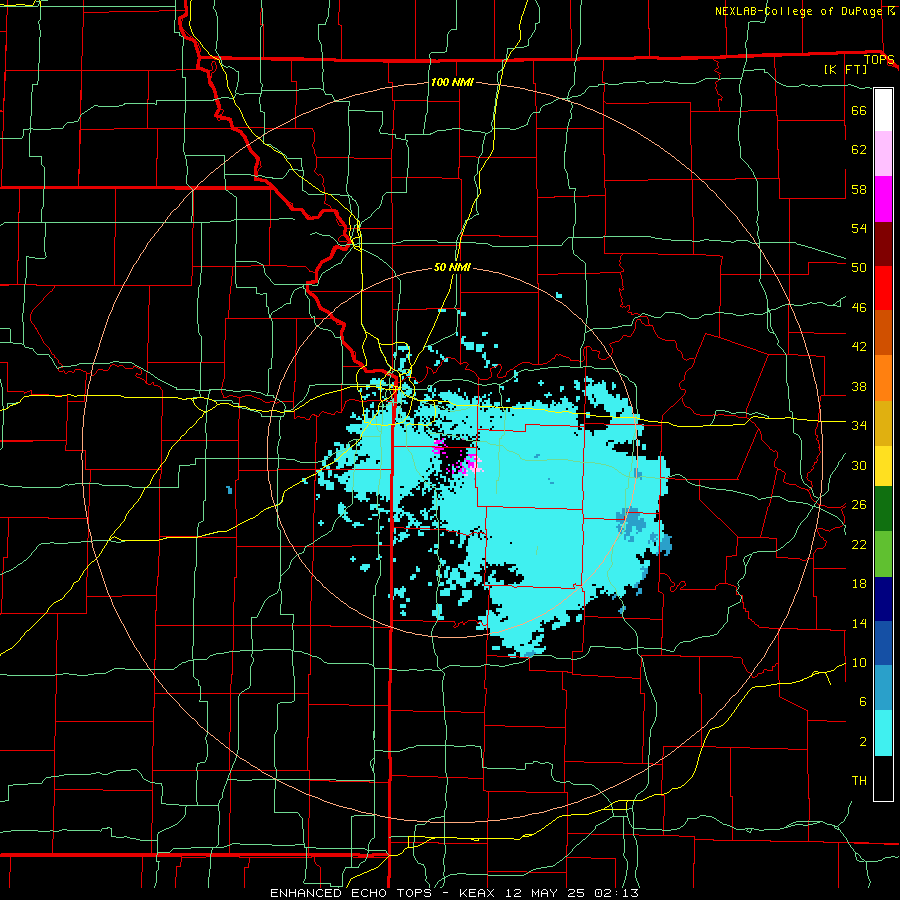This screenshot has width=900, height=900.
Task: Click the white top swatch in the legend
Action: pos(883,110)
